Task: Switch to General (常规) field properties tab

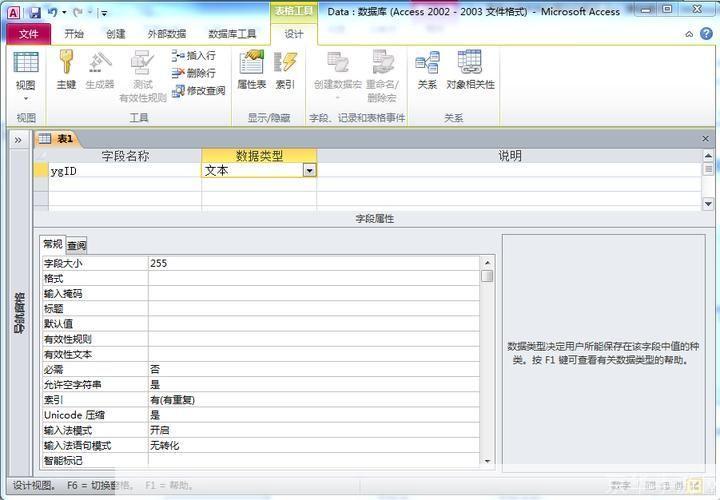Action: [53, 244]
